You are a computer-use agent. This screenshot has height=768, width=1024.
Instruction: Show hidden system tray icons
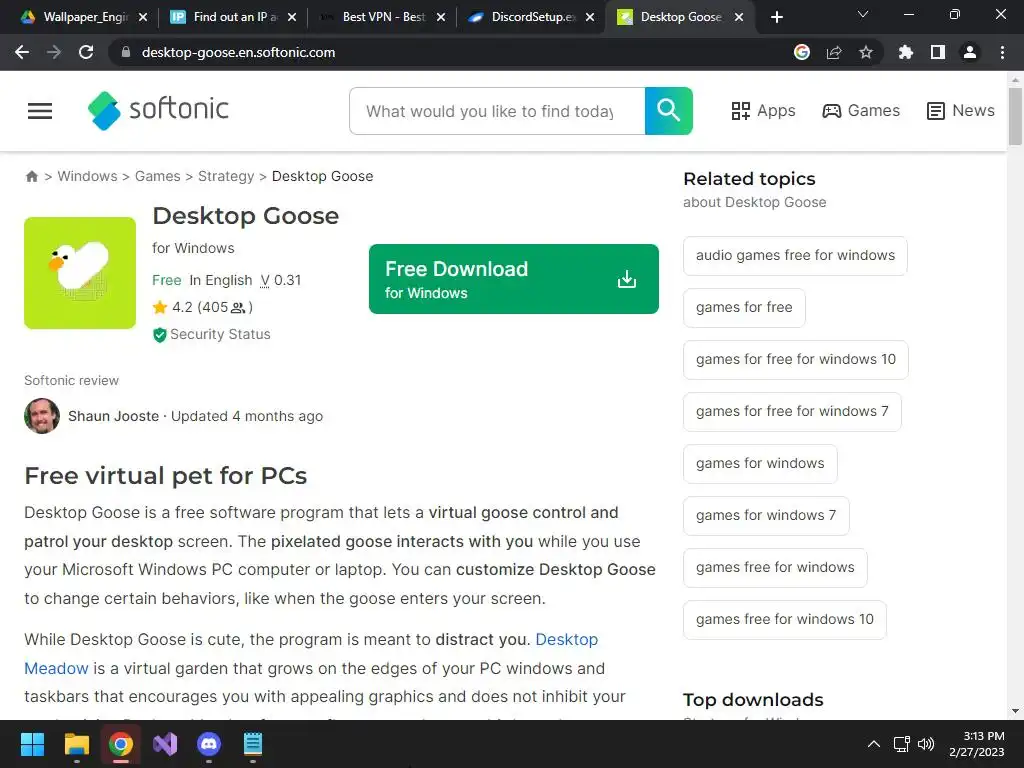(x=873, y=744)
